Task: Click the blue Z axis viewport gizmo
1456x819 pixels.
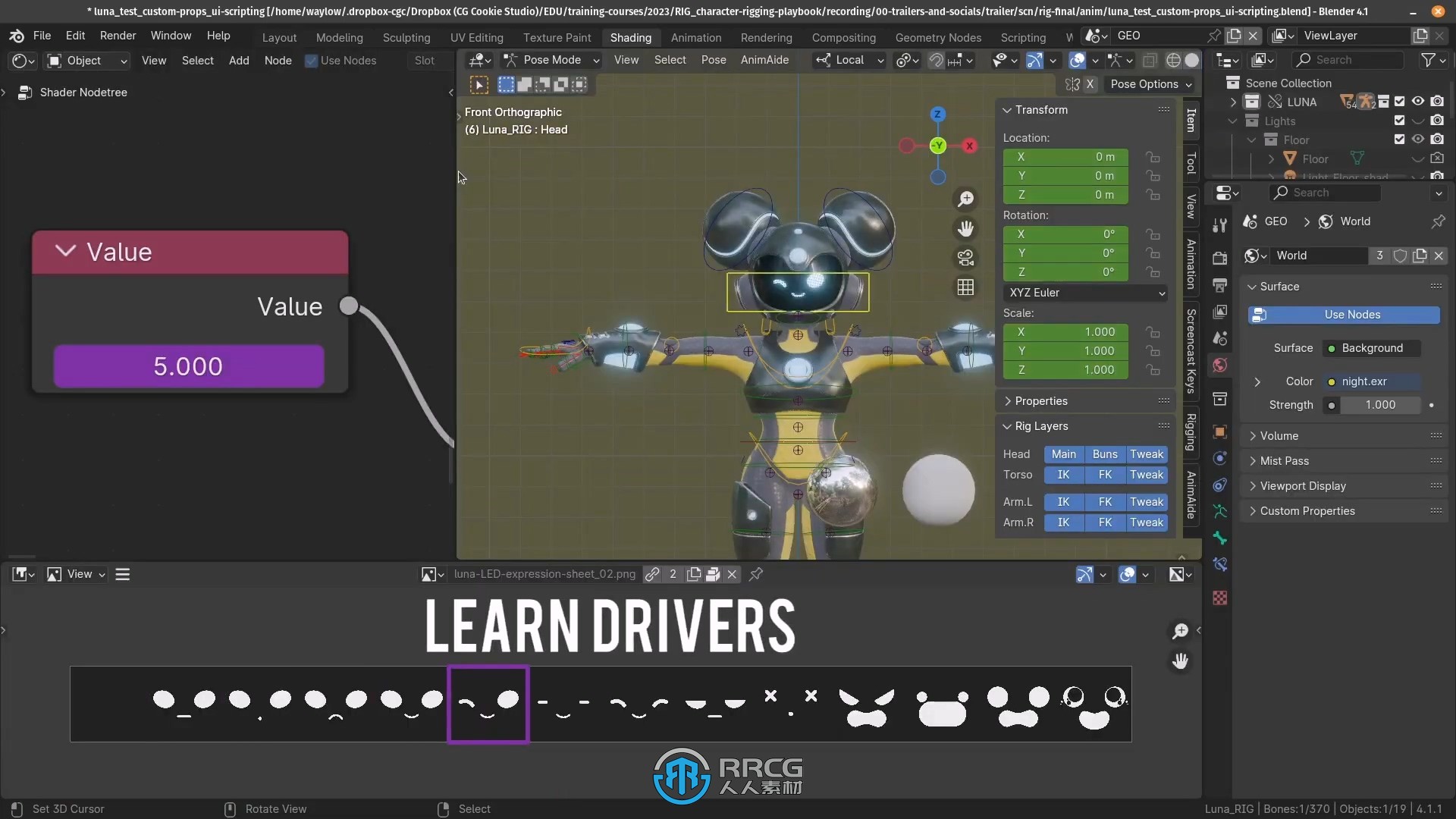Action: point(938,114)
